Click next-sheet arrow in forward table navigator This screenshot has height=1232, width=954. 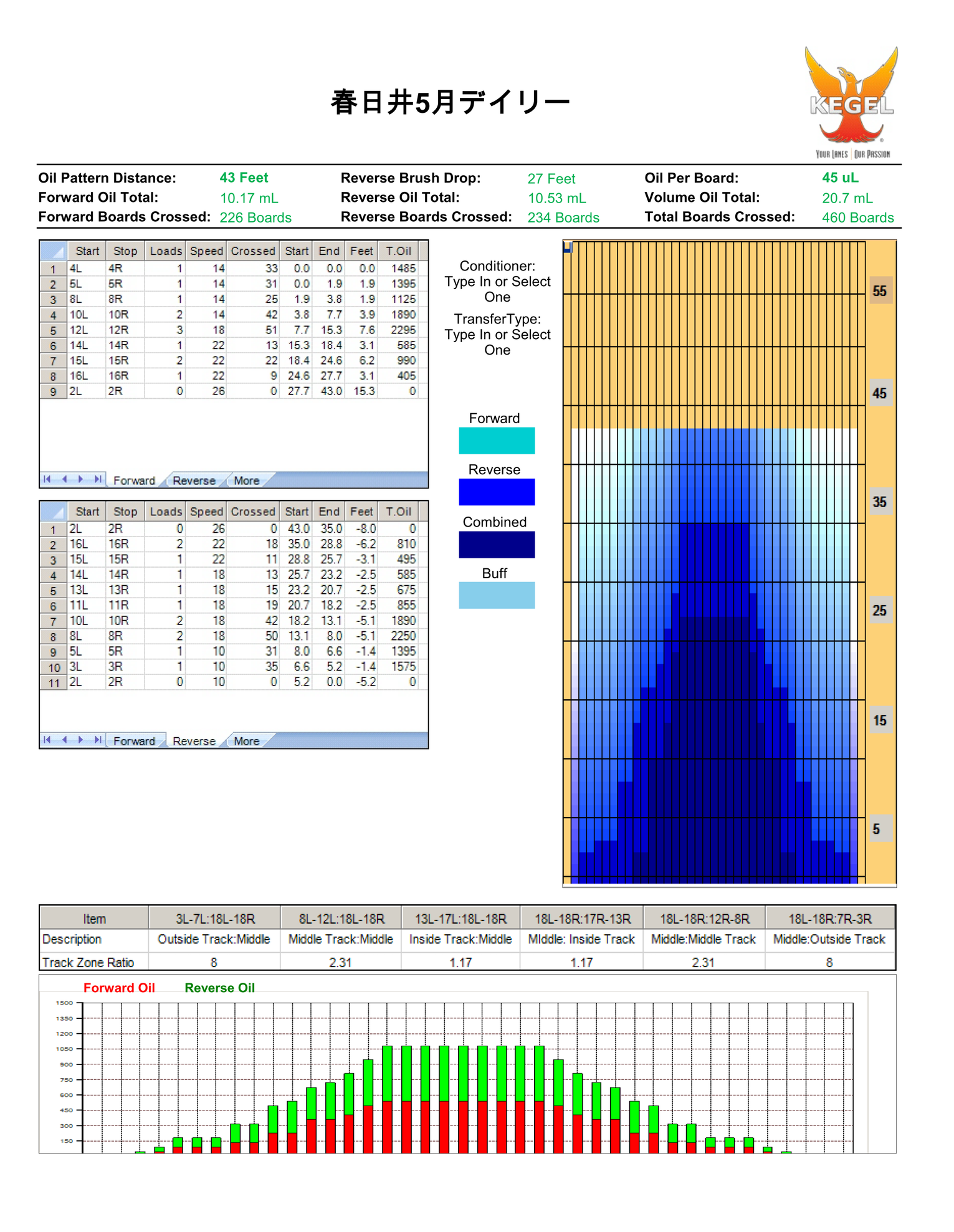point(81,479)
